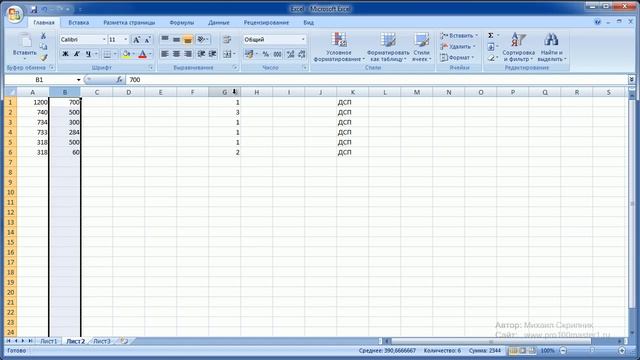Pick the red font color A swatch

click(x=142, y=54)
